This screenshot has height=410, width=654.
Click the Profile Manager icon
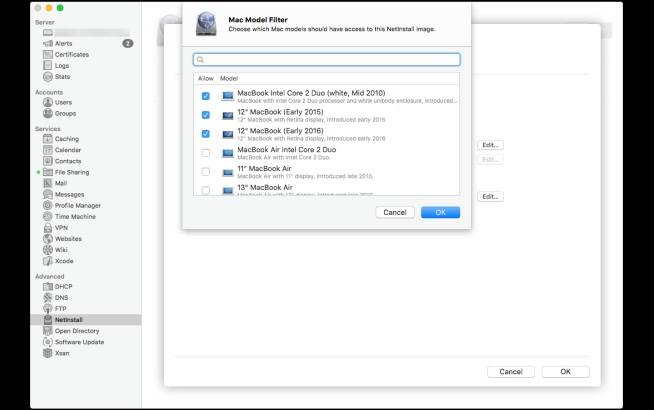click(48, 205)
